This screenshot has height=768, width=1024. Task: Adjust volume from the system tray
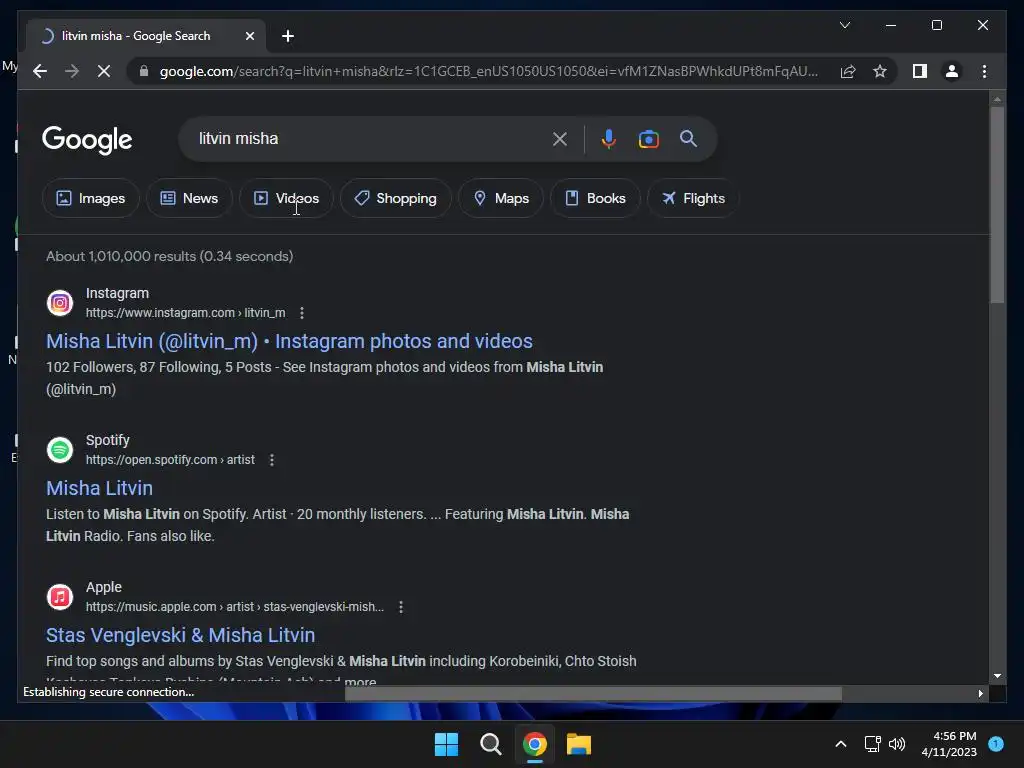coord(897,744)
